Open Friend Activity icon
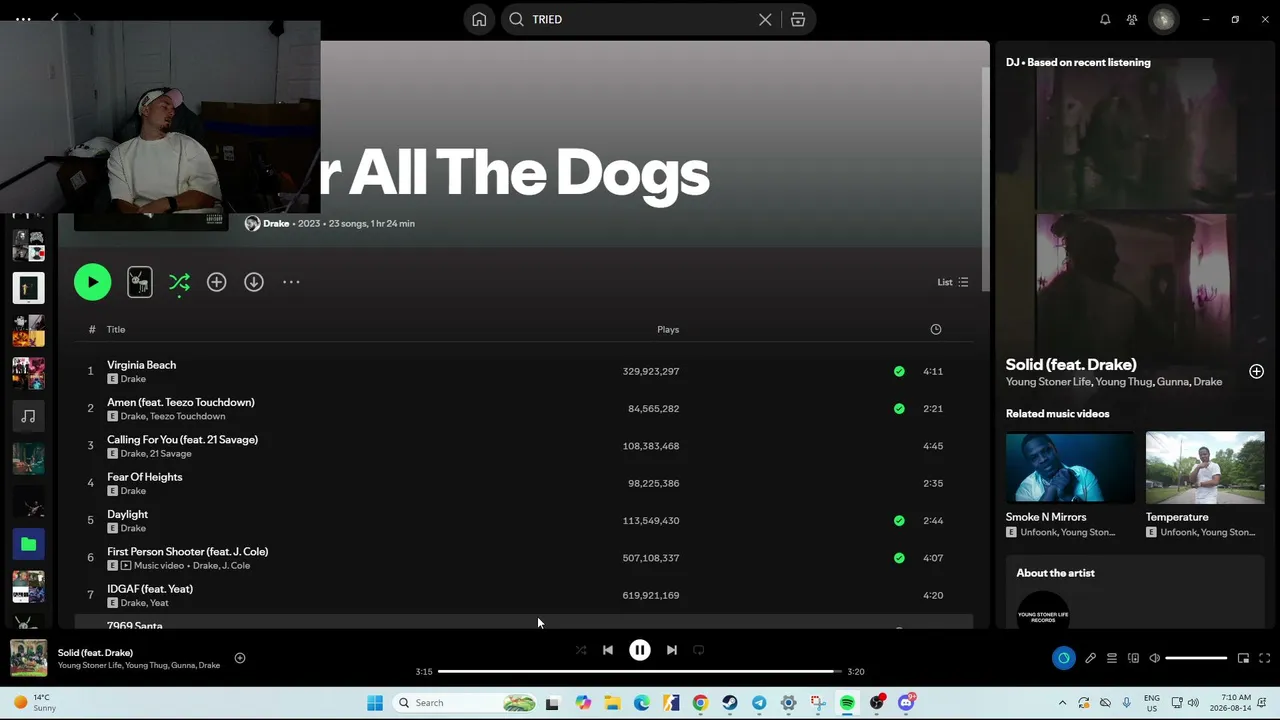 [1132, 19]
